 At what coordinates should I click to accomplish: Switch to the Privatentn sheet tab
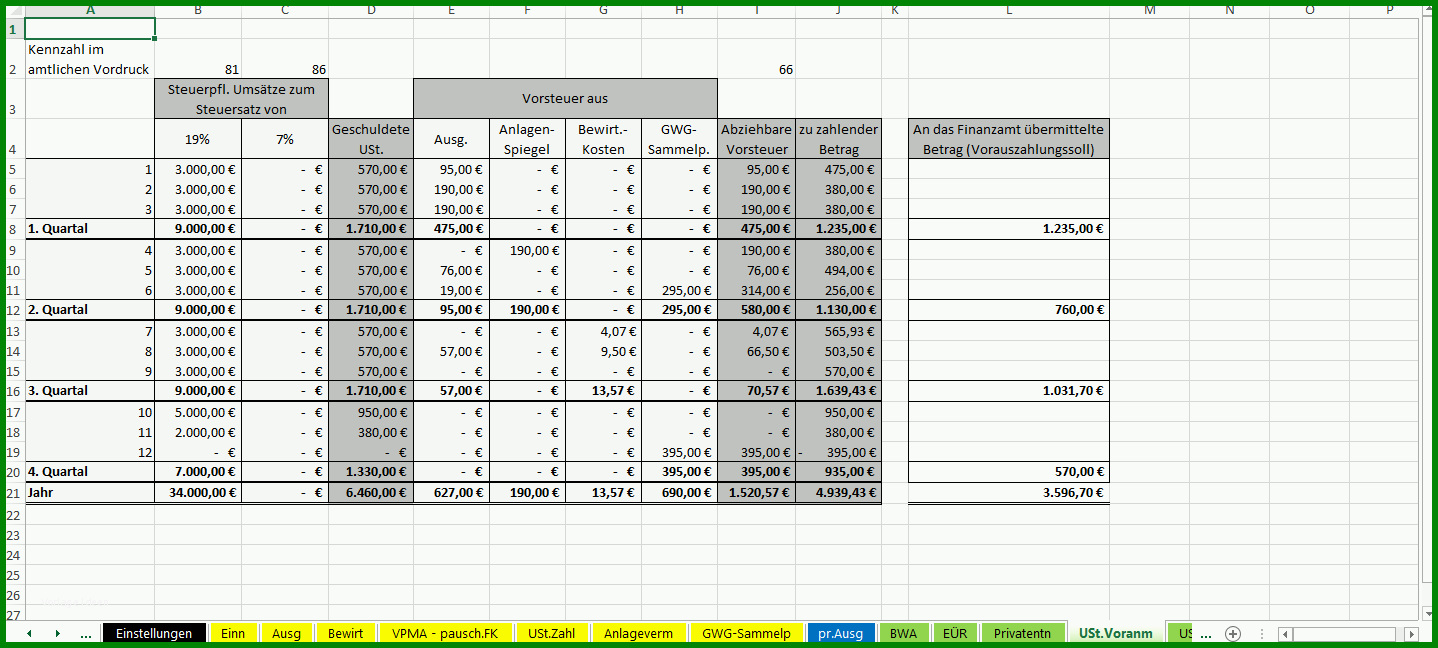click(1022, 633)
